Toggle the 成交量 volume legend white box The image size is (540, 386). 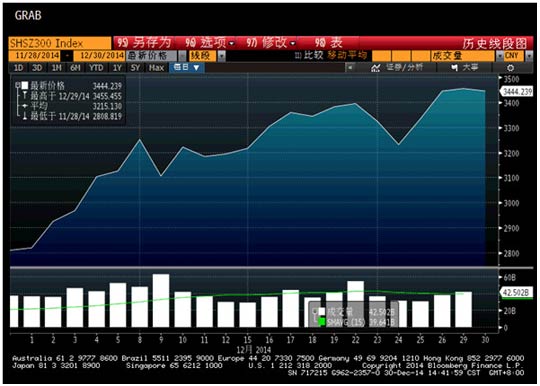tap(322, 312)
